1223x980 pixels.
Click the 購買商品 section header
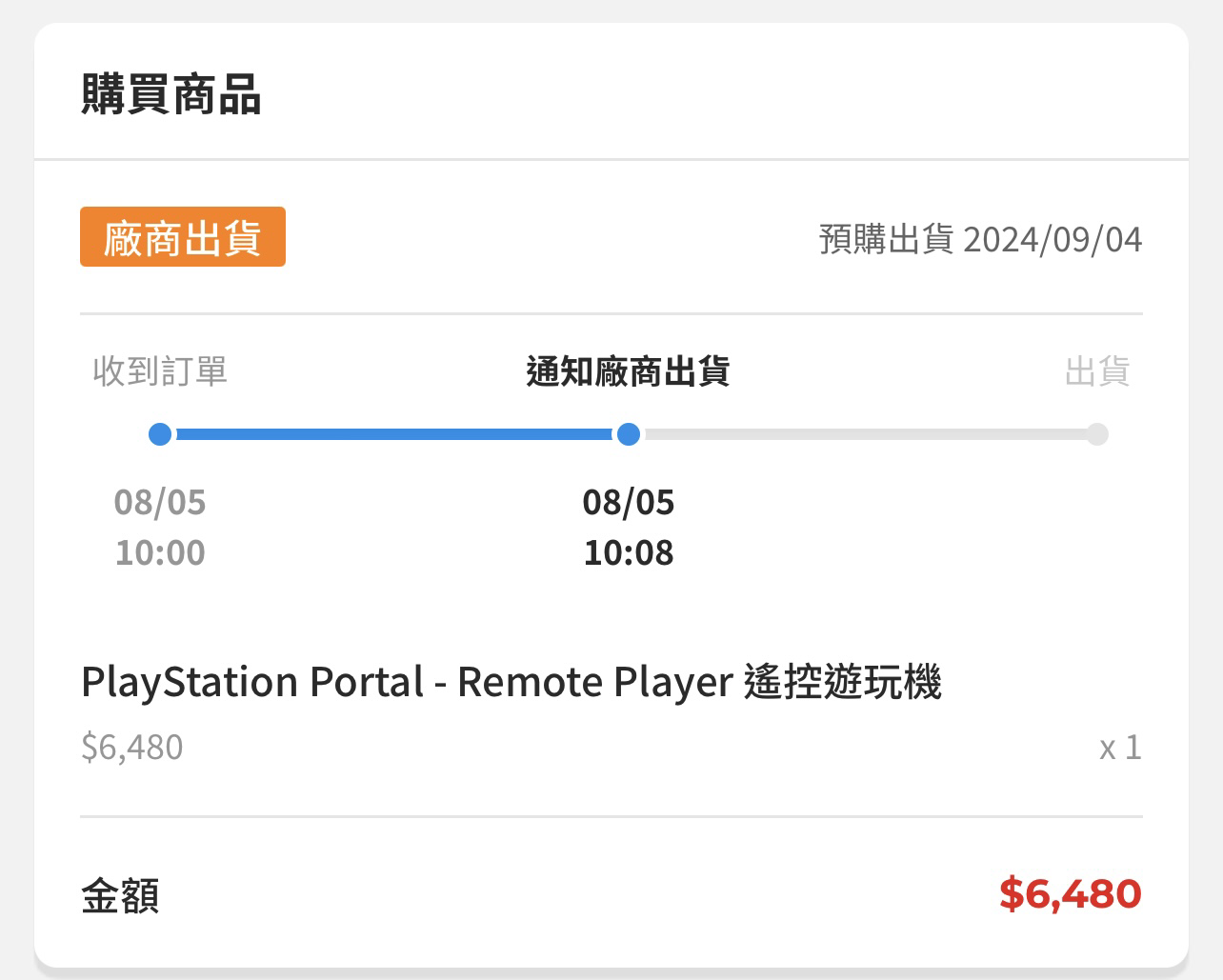pyautogui.click(x=171, y=95)
